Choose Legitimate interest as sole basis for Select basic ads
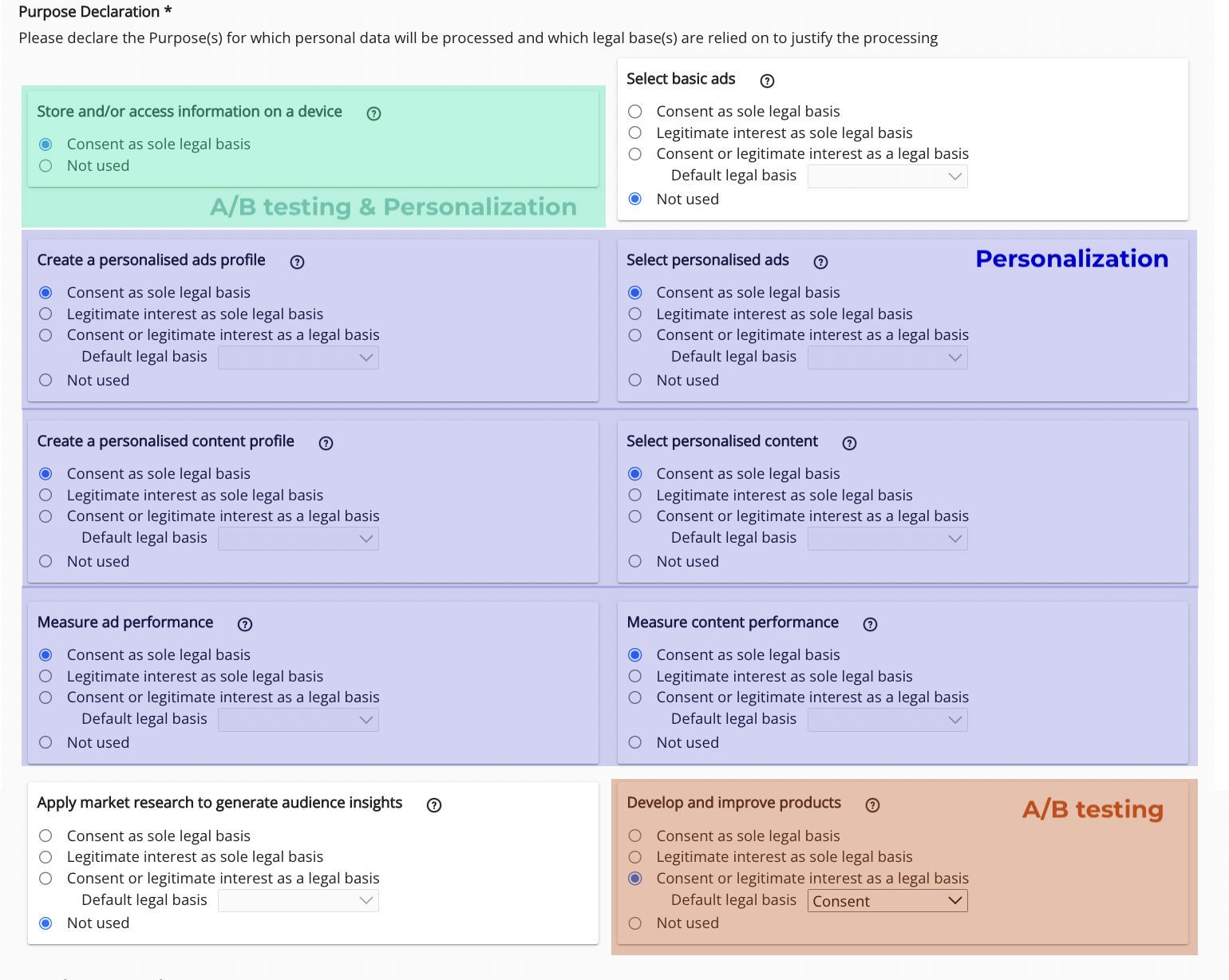 [x=635, y=133]
